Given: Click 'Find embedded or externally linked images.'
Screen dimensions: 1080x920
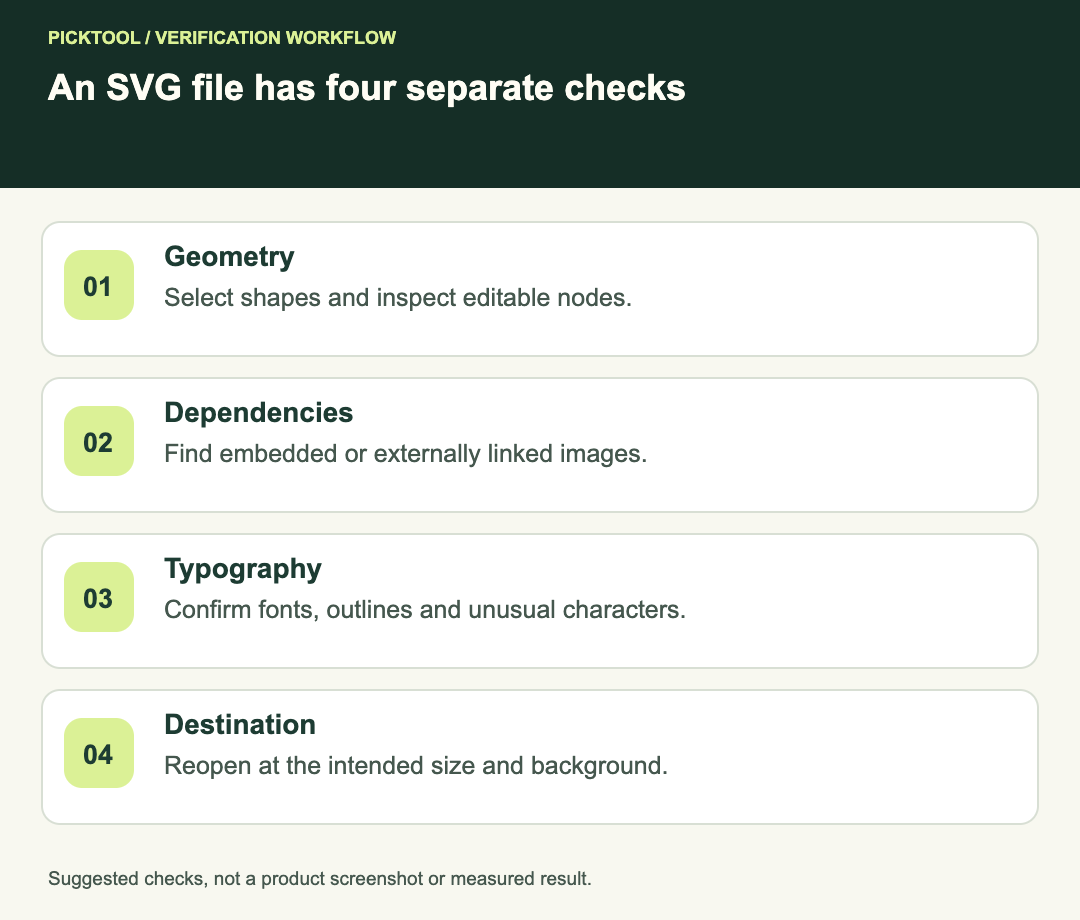Looking at the screenshot, I should [x=406, y=454].
